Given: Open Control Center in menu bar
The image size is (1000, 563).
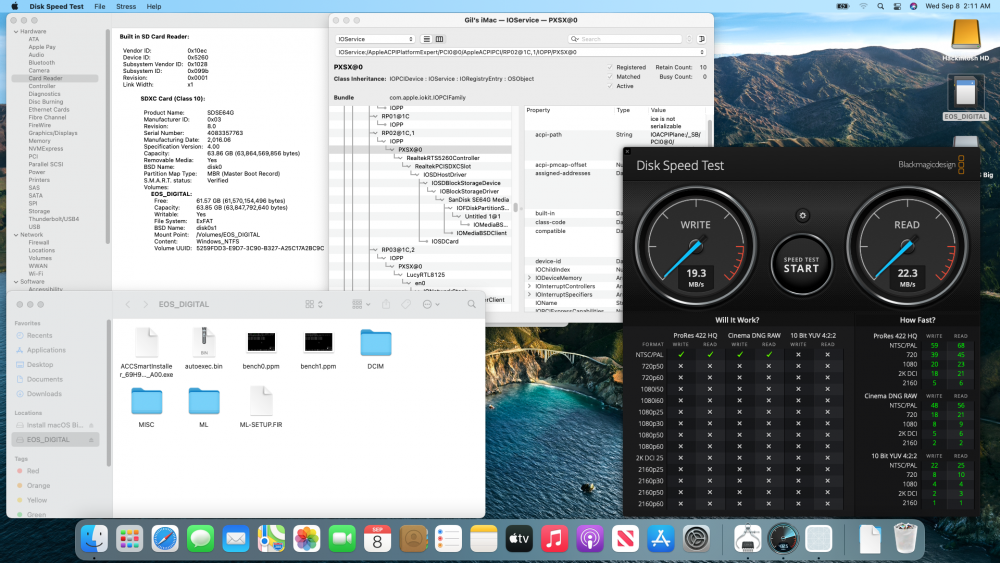Looking at the screenshot, I should point(897,6).
